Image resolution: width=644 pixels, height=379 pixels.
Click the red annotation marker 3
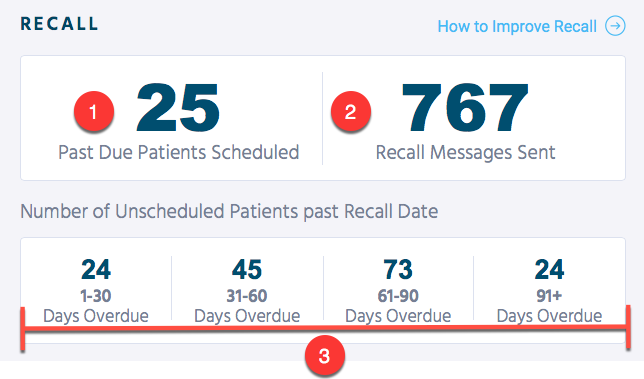(324, 356)
